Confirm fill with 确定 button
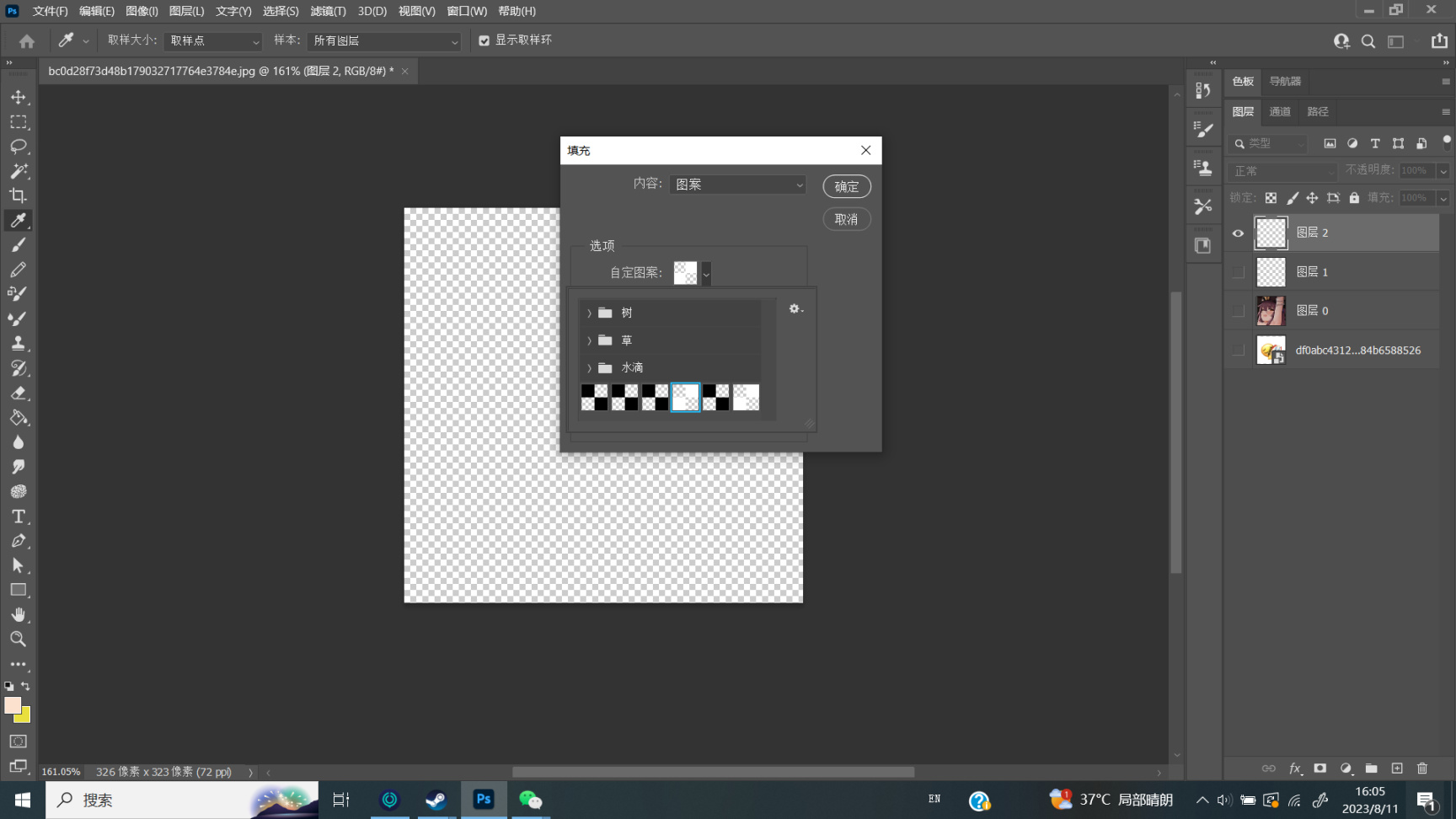The image size is (1456, 819). coord(847,186)
